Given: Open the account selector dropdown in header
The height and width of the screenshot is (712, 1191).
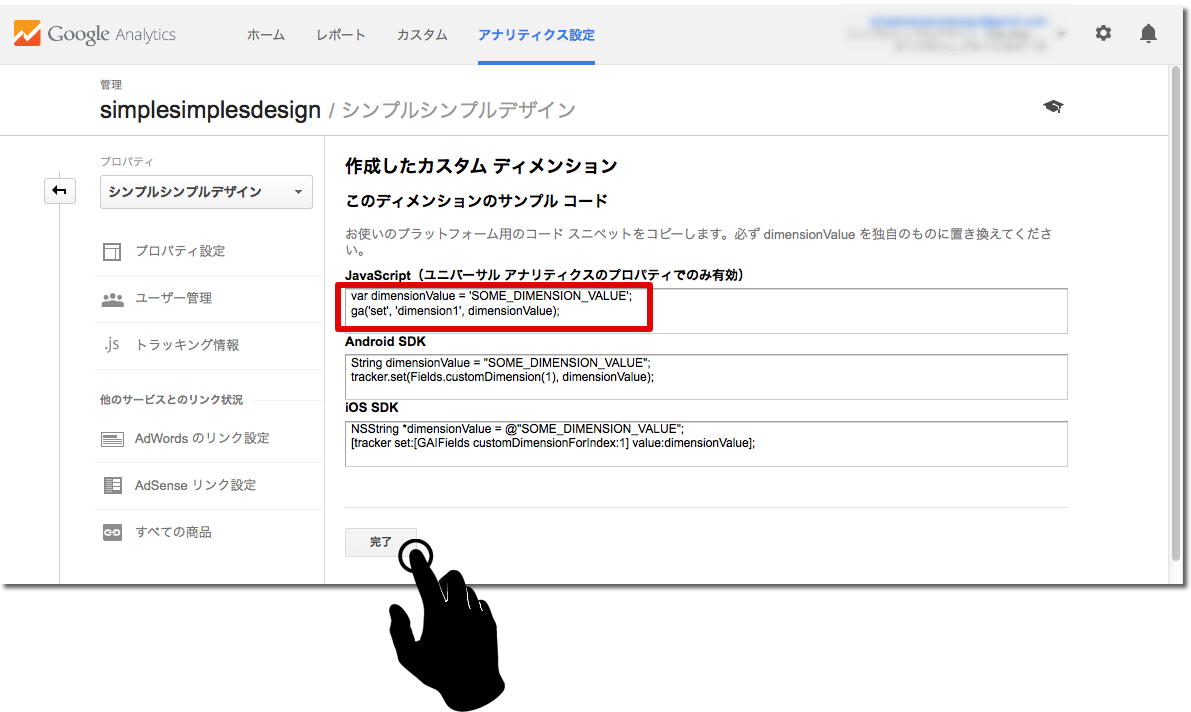Looking at the screenshot, I should (x=1059, y=33).
